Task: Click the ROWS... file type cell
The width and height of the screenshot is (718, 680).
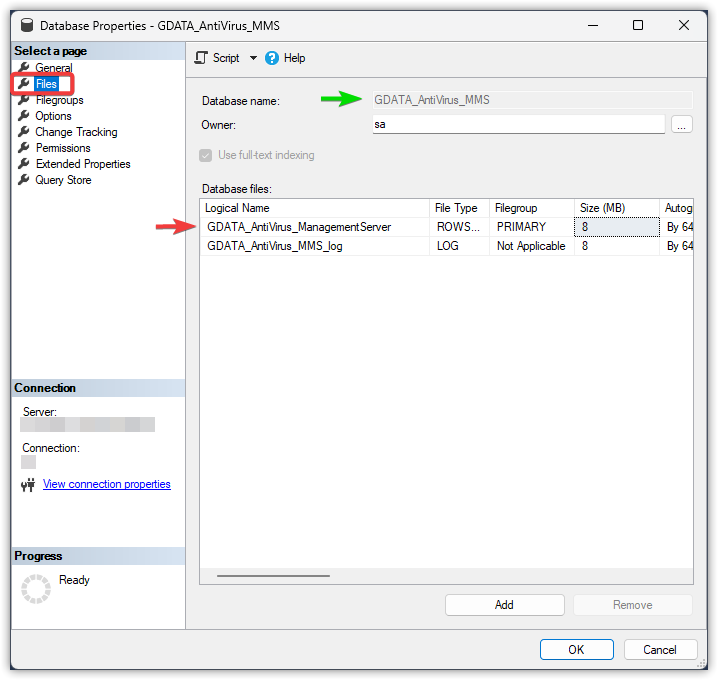Action: click(x=459, y=227)
